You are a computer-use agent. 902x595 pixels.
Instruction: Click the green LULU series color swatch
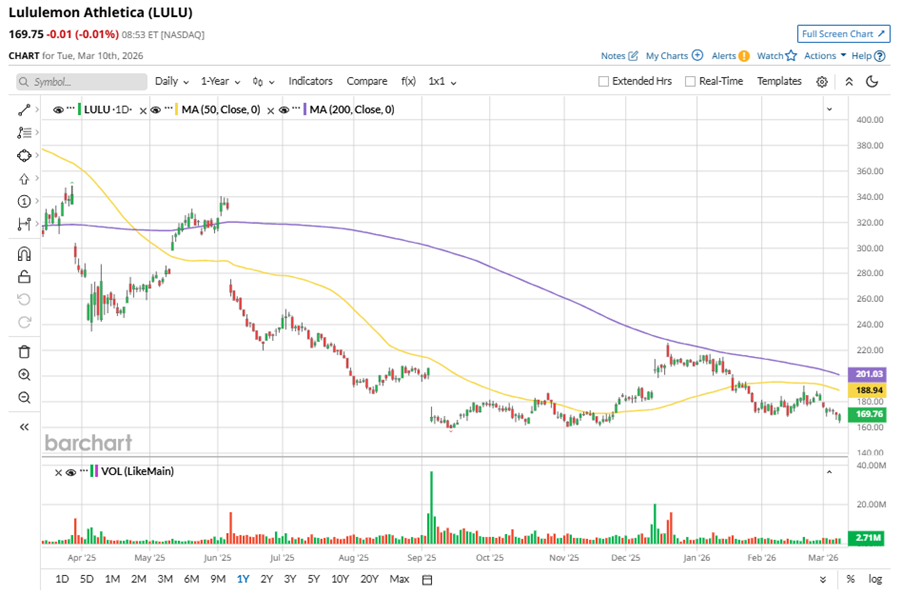79,109
